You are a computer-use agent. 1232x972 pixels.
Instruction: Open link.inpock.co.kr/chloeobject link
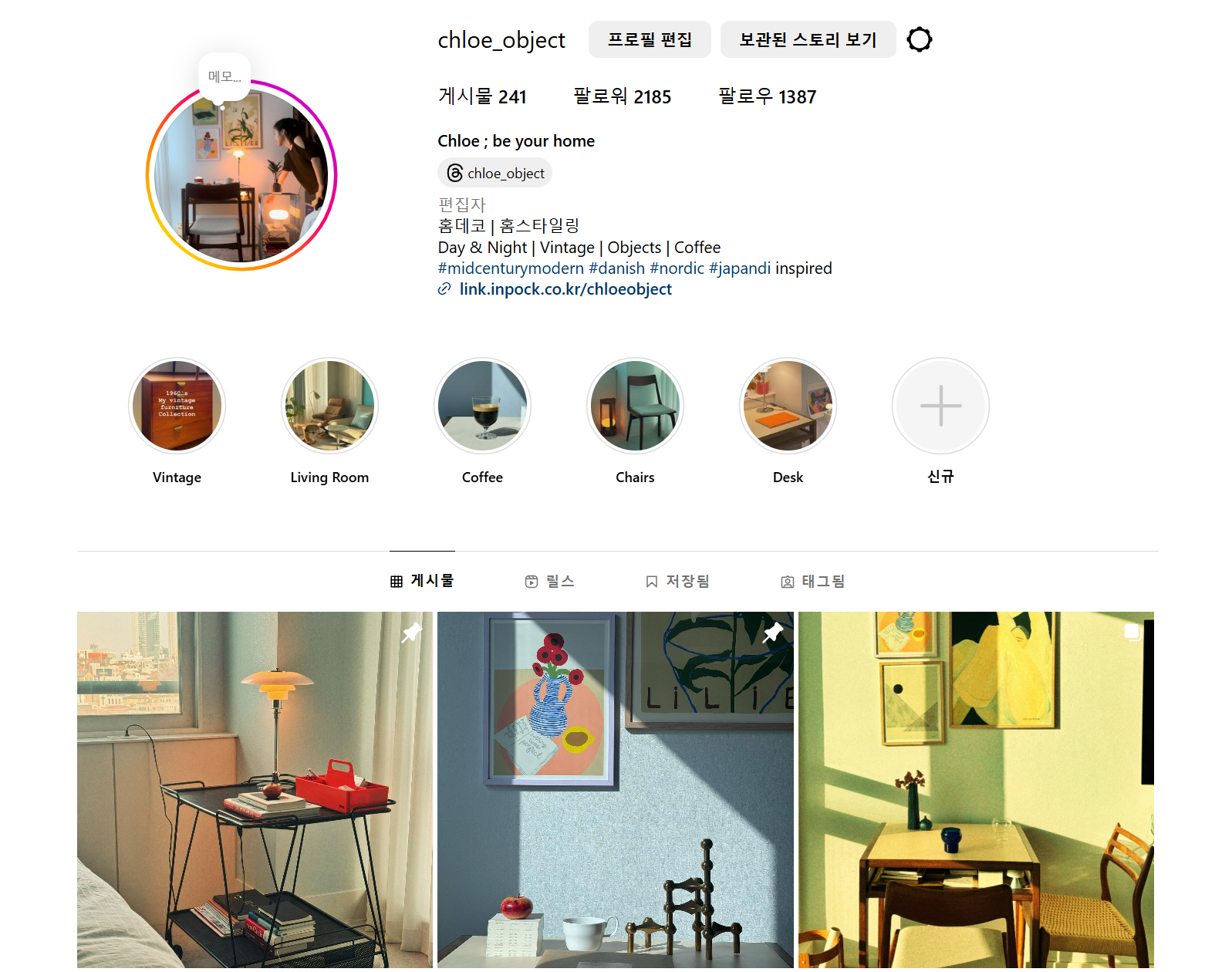point(565,289)
